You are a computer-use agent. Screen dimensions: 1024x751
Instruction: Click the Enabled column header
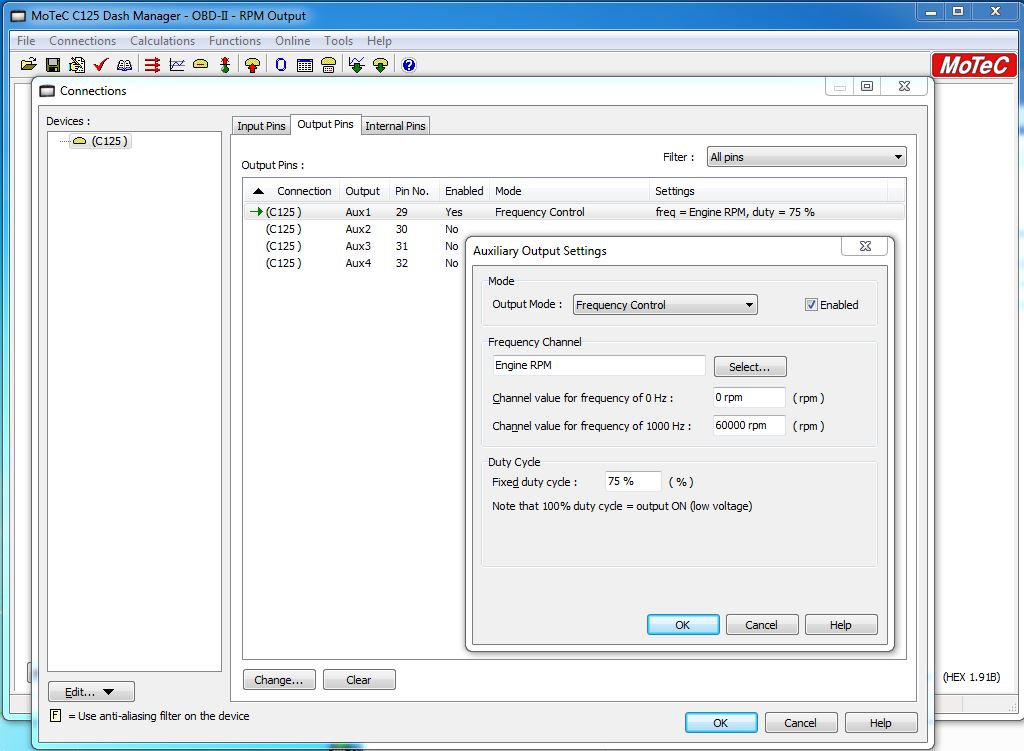pyautogui.click(x=464, y=191)
